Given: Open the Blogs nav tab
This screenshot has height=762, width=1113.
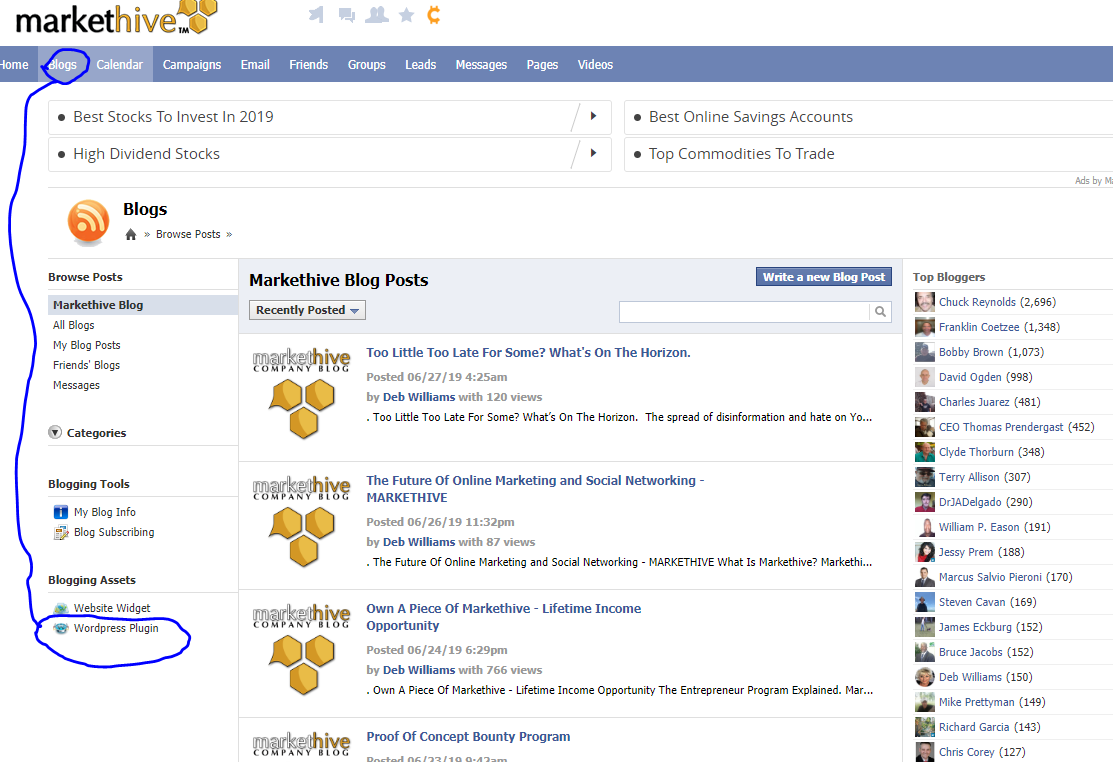Looking at the screenshot, I should point(62,65).
